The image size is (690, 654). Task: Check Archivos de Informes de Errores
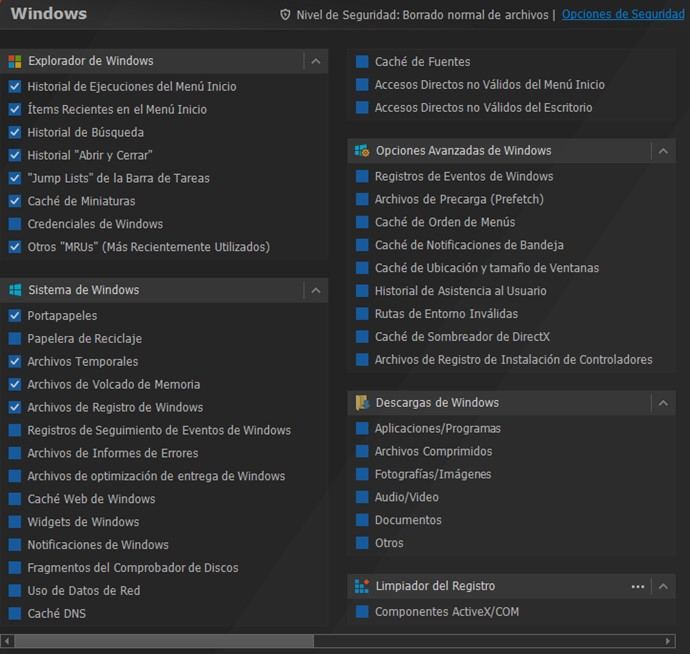pos(15,453)
